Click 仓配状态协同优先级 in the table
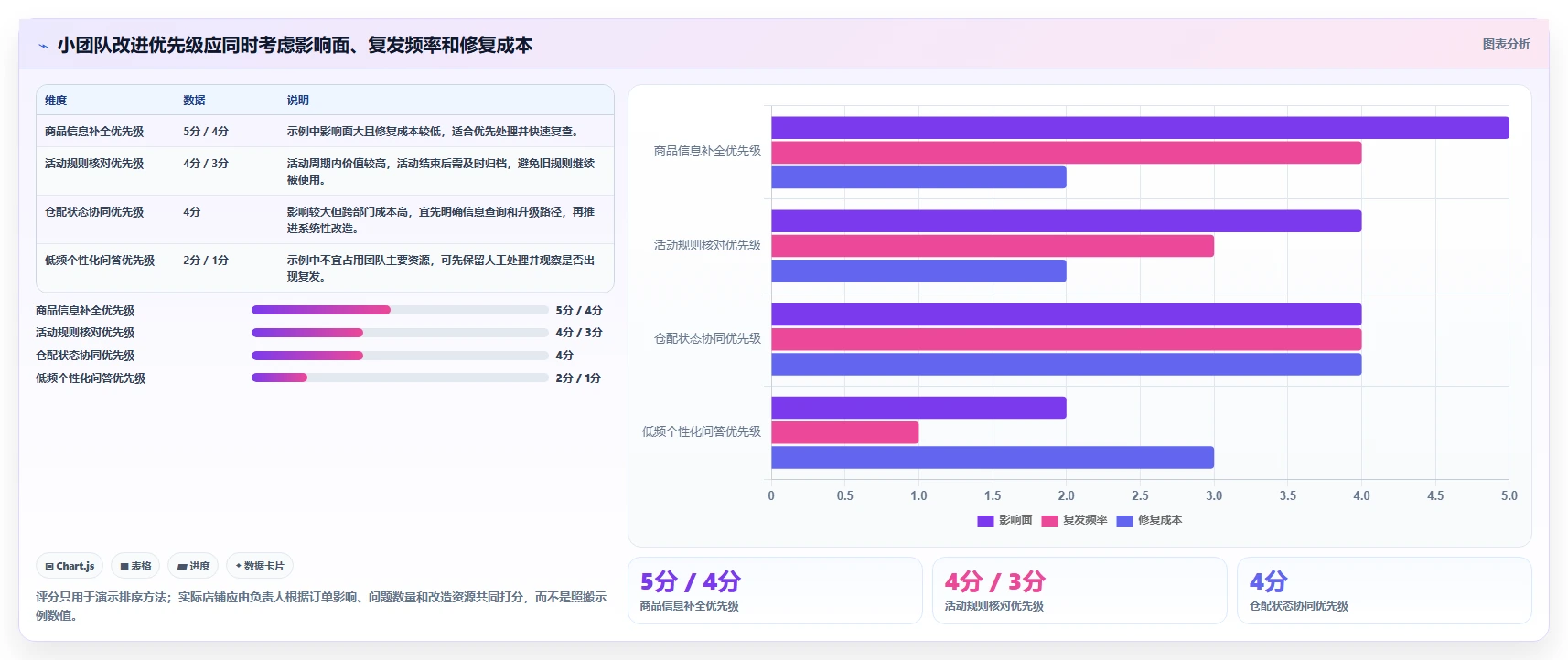This screenshot has height=660, width=1568. coord(94,212)
